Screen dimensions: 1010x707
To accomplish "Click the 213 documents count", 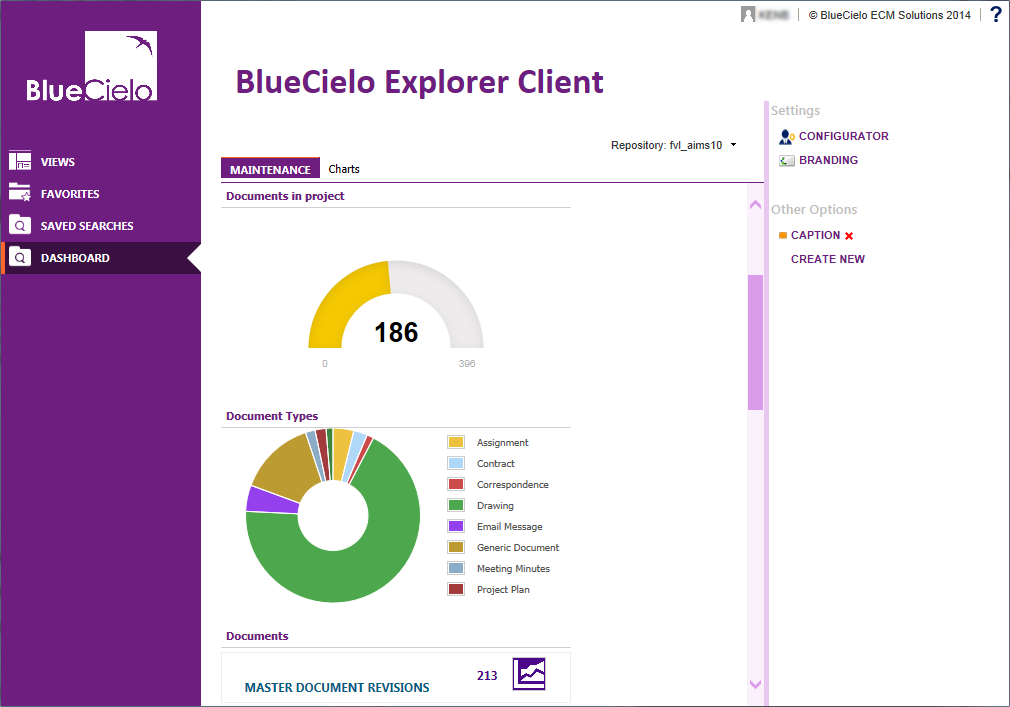I will pos(487,675).
